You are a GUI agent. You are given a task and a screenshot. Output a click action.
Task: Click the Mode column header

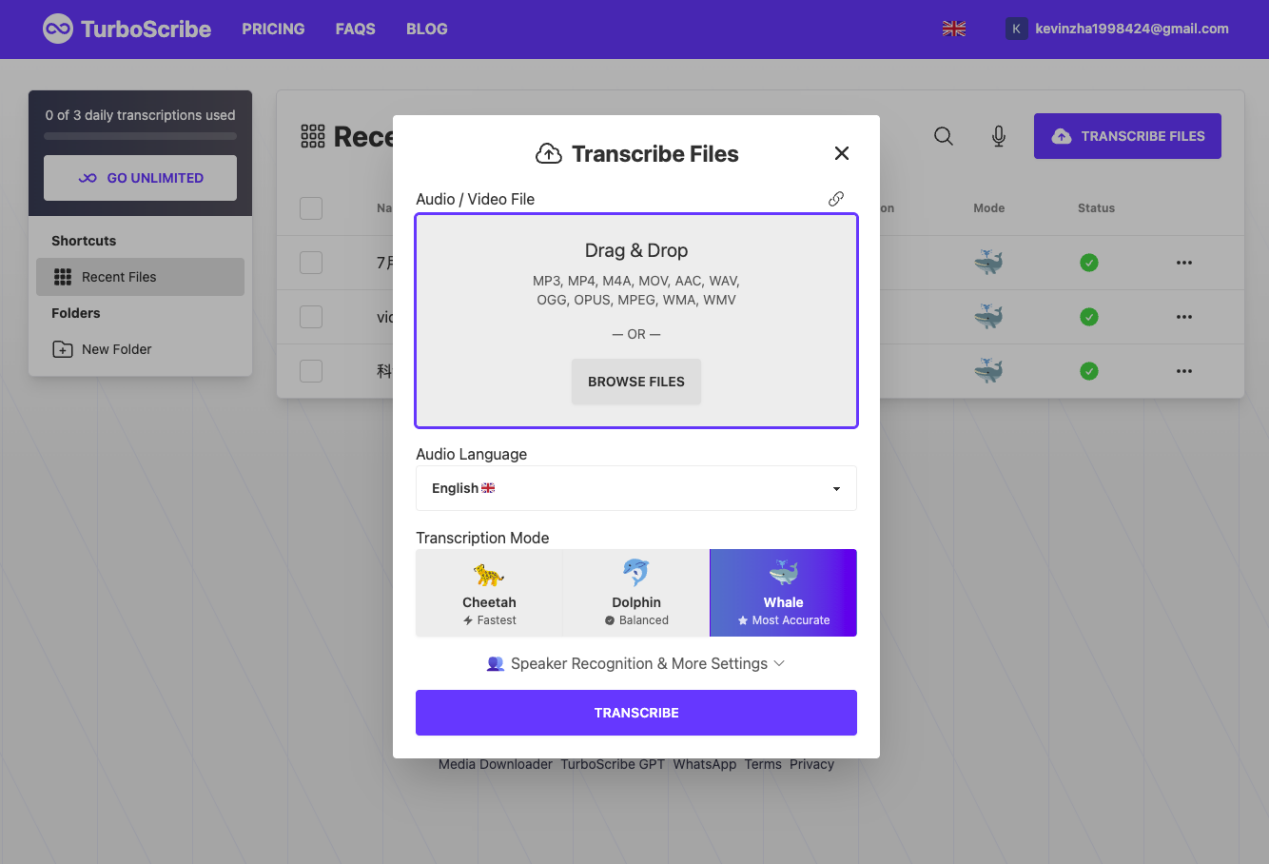click(989, 208)
